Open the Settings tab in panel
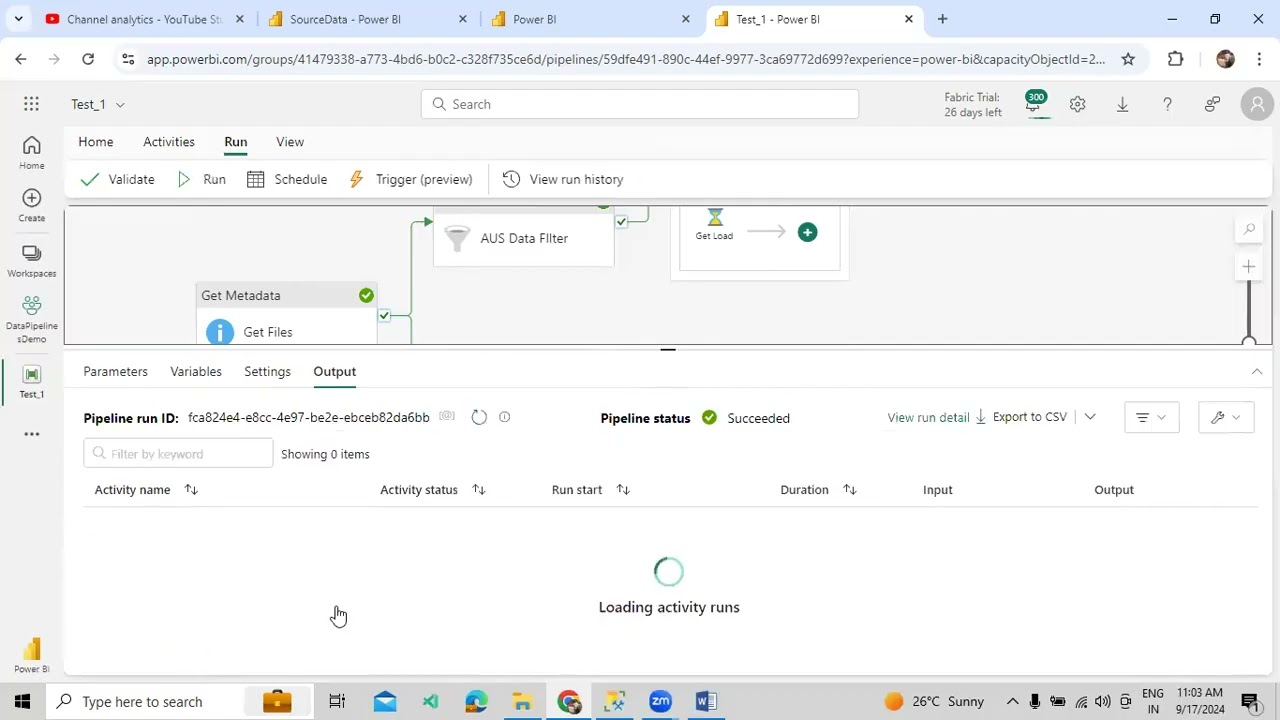The width and height of the screenshot is (1280, 720). coord(267,371)
